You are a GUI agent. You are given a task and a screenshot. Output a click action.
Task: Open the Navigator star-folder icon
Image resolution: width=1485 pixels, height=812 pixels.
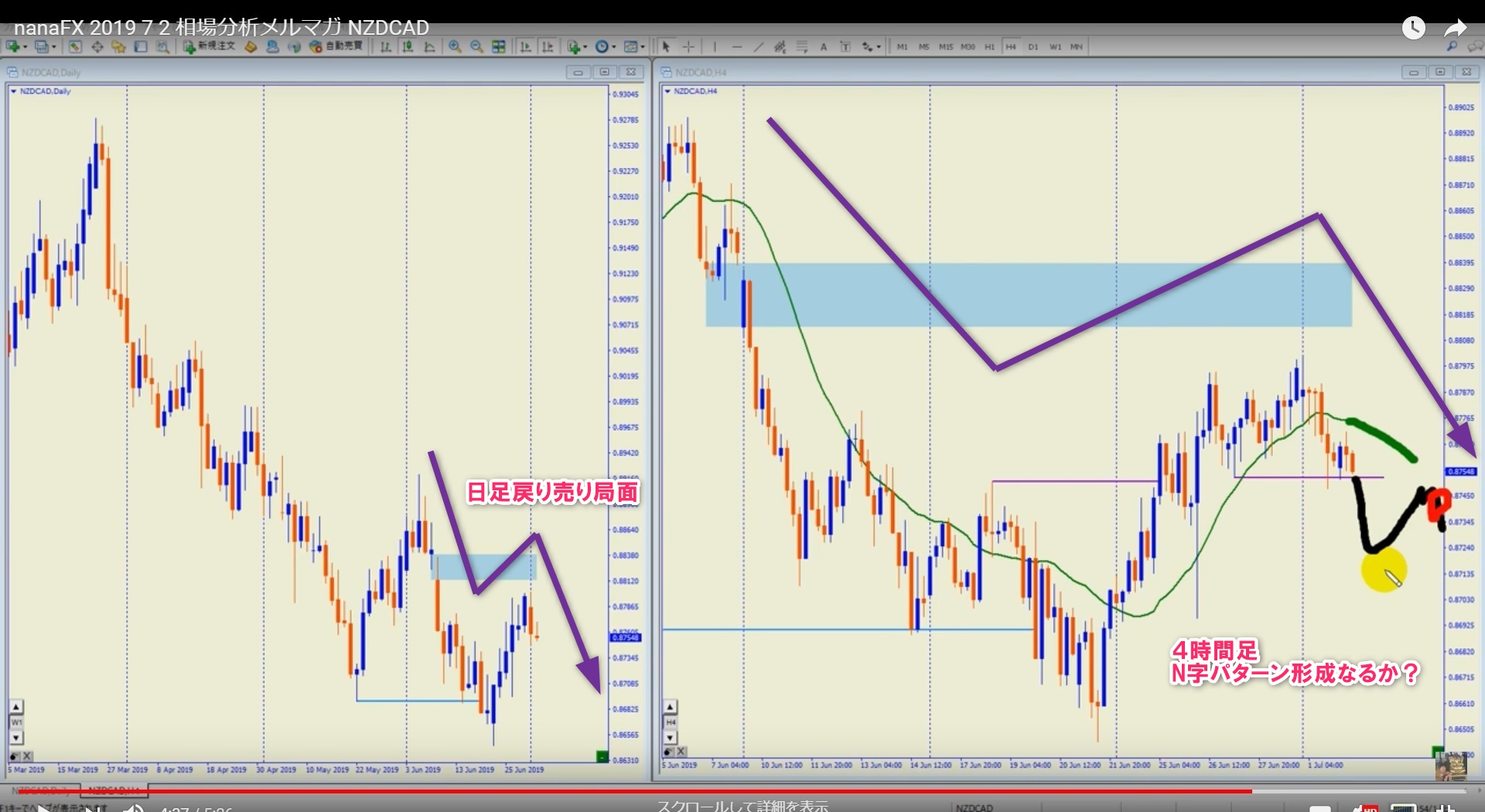118,47
